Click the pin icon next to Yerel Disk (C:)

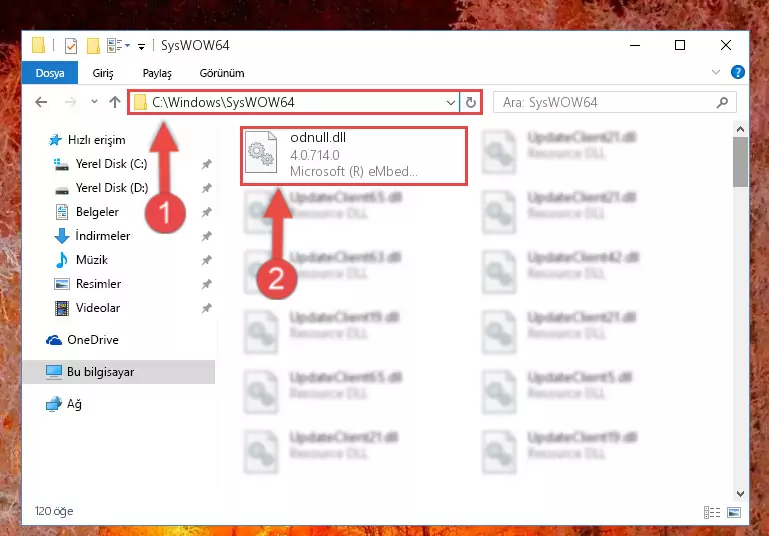[206, 164]
